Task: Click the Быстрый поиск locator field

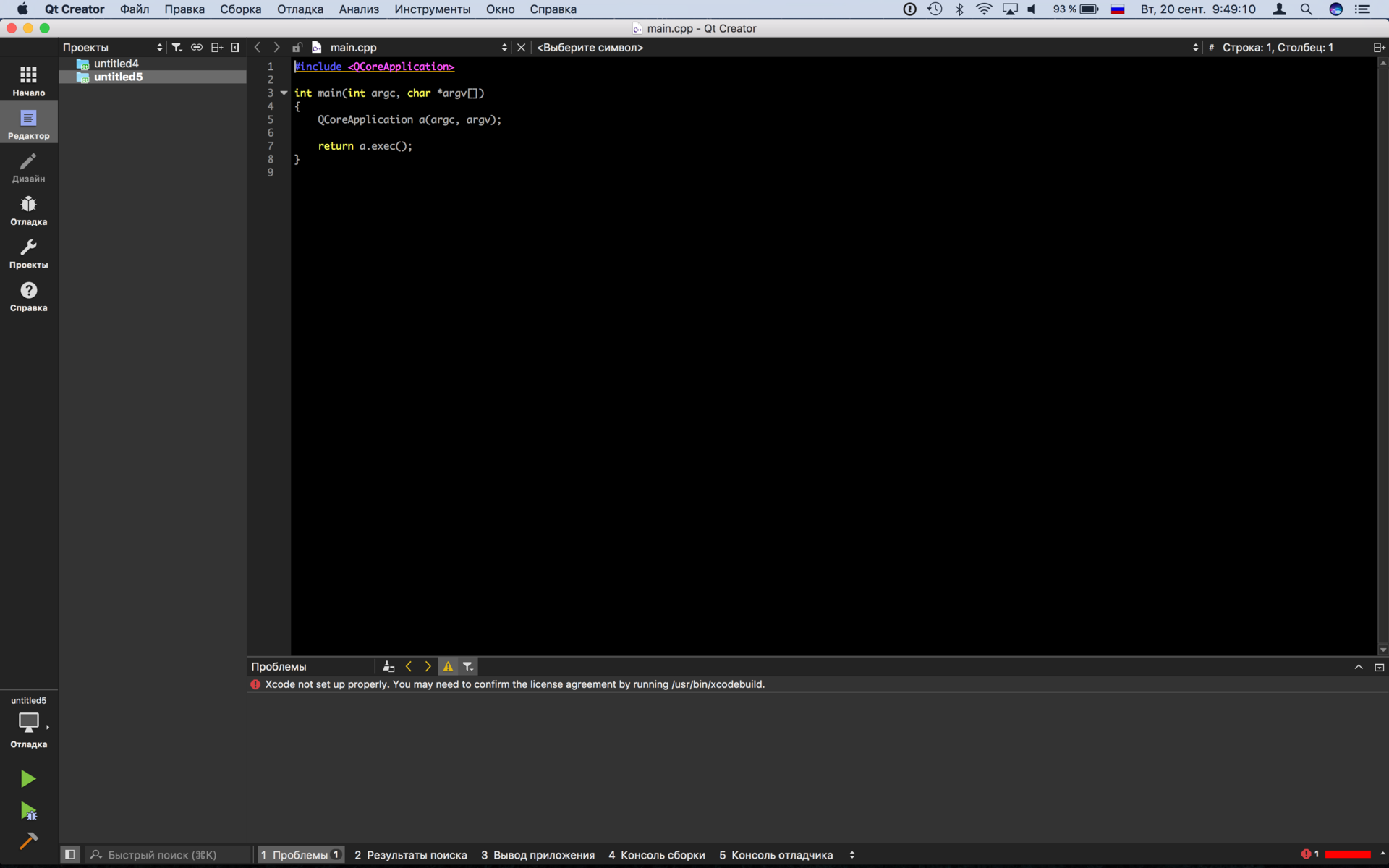Action: [x=168, y=854]
